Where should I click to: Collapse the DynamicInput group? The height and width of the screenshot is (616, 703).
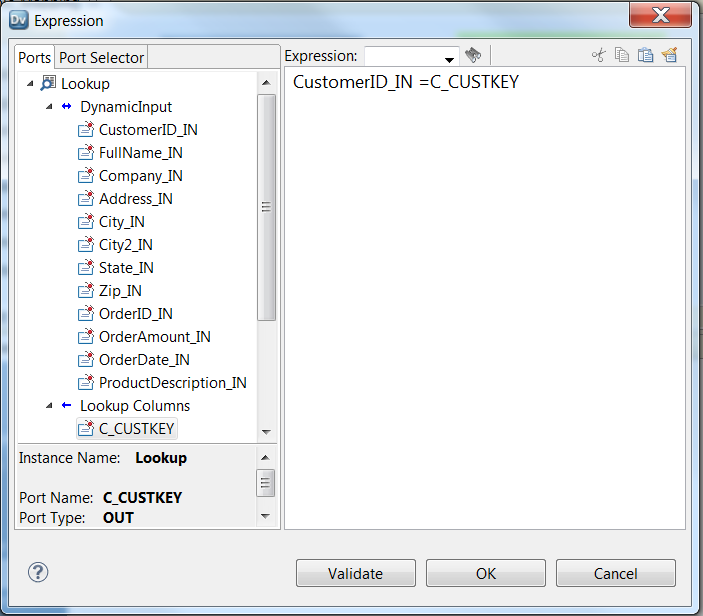49,107
